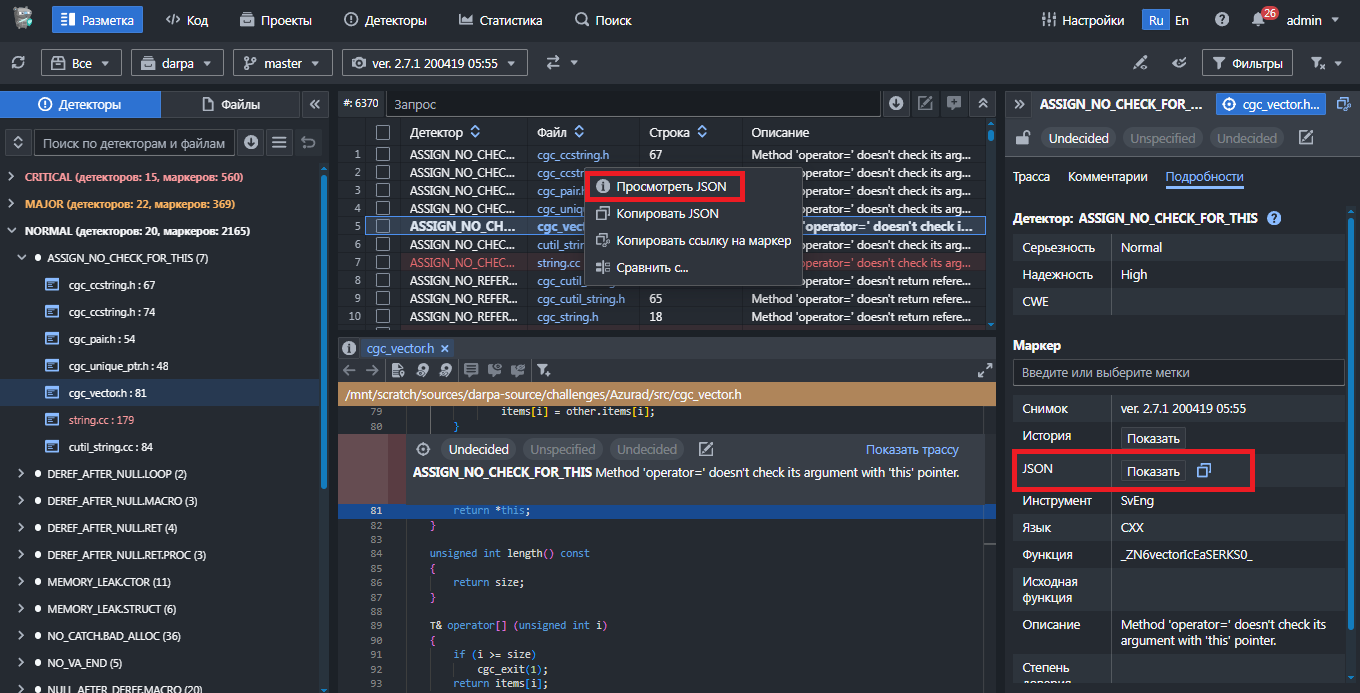Switch to the Файлы tab
This screenshot has width=1360, height=693.
click(x=231, y=104)
